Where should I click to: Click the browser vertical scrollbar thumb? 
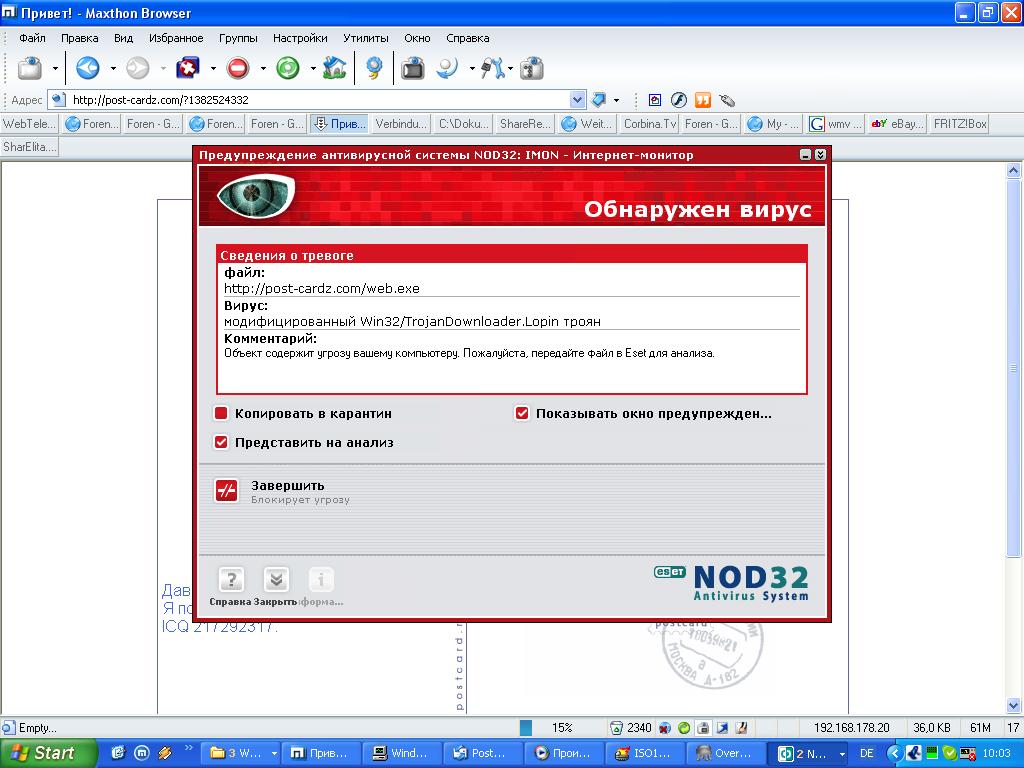pos(1013,369)
